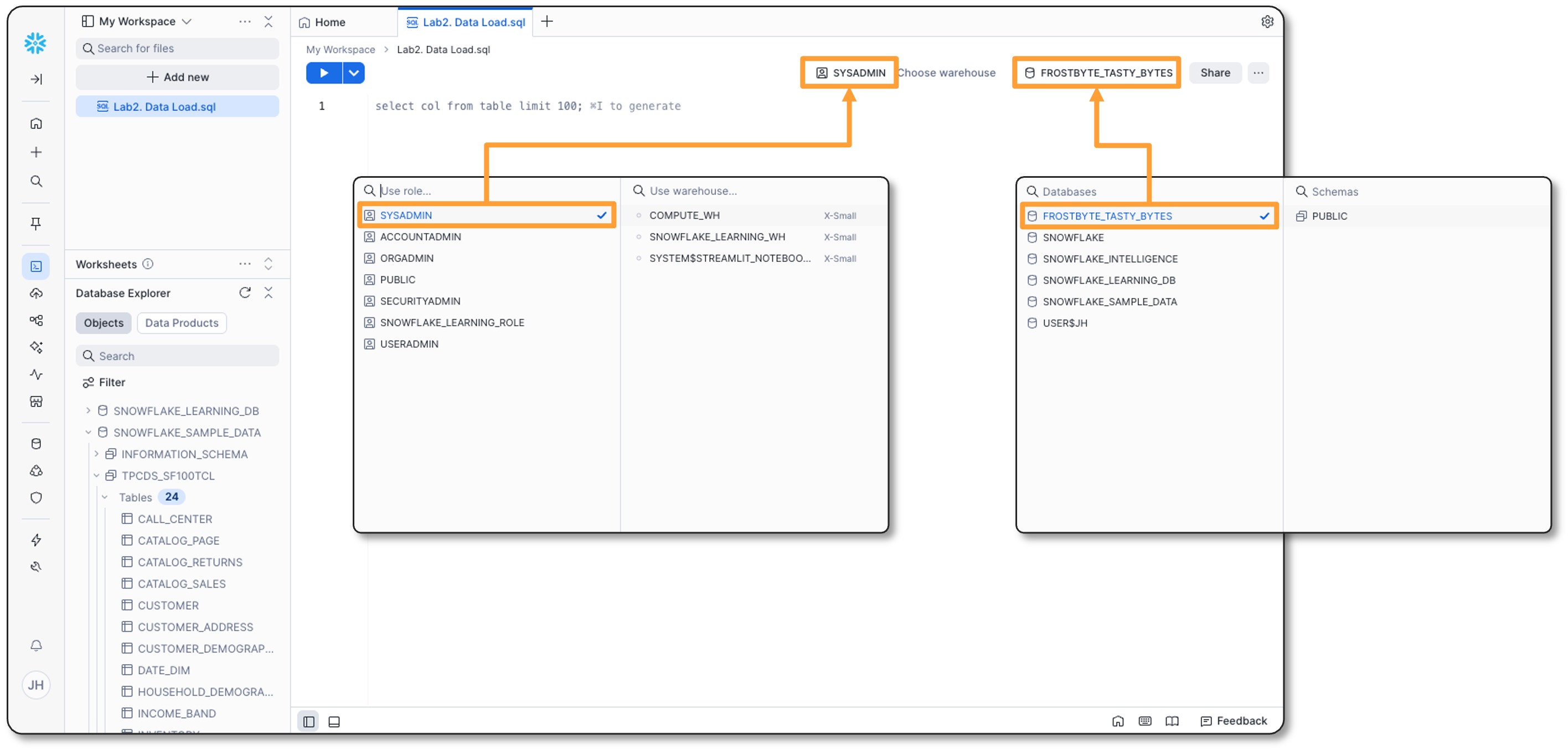Select the ACCOUNTADMIN role
This screenshot has width=1568, height=751.
click(420, 237)
